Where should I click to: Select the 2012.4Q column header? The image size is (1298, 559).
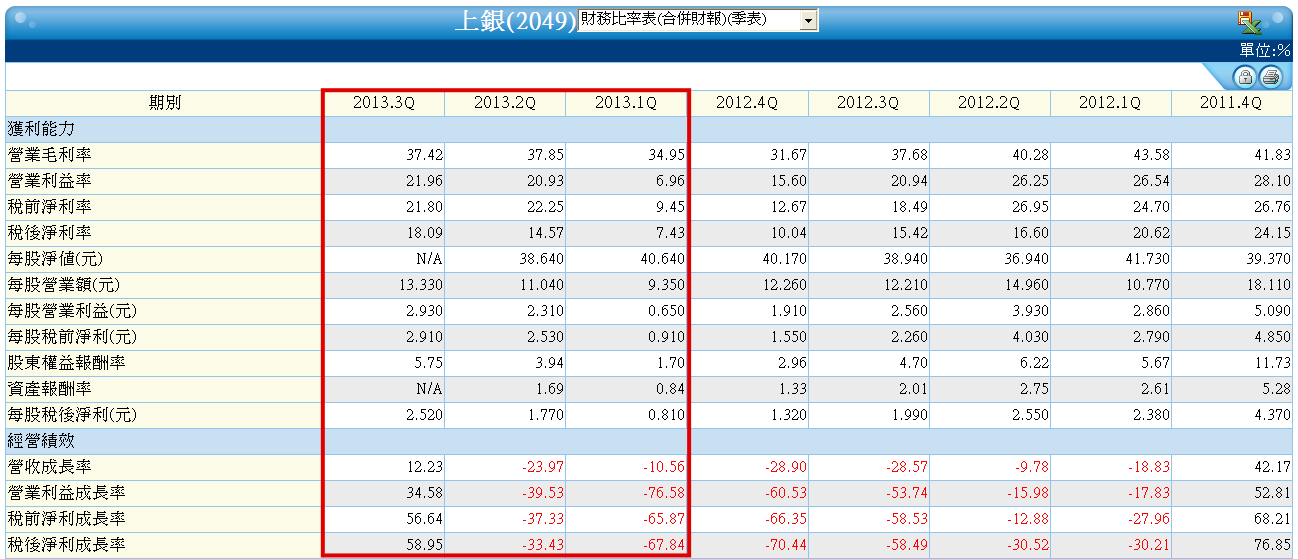click(747, 103)
